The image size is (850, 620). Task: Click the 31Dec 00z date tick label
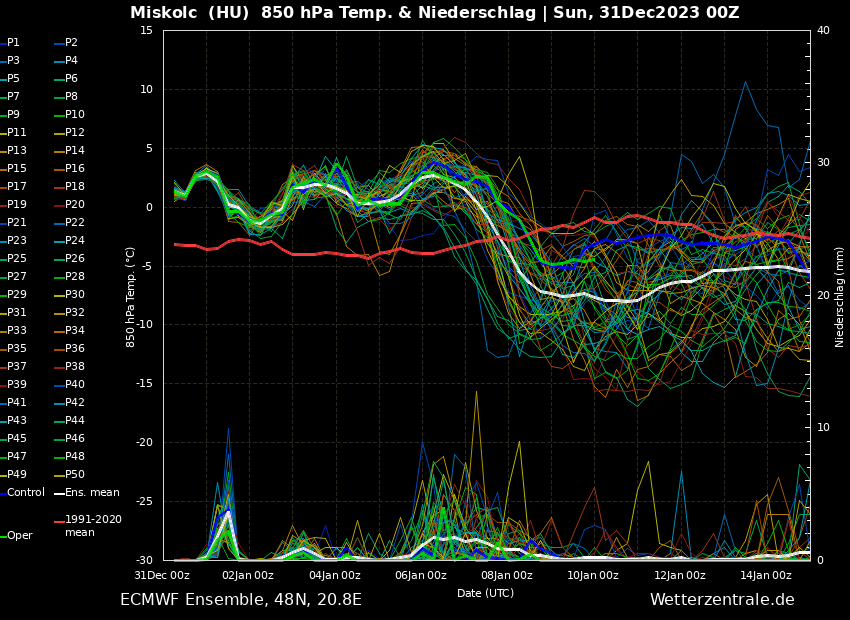pos(162,575)
